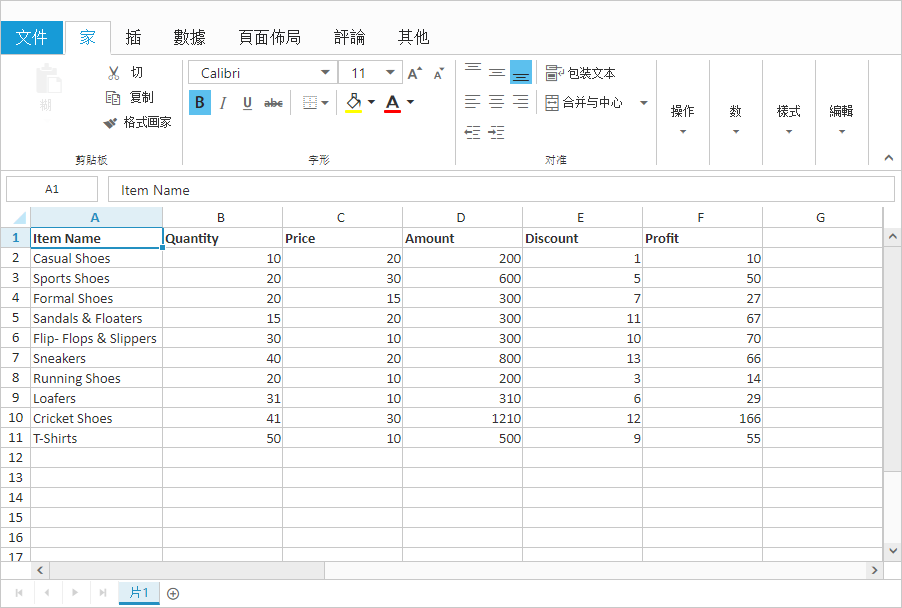Toggle Bold formatting off
Image resolution: width=902 pixels, height=608 pixels.
pyautogui.click(x=199, y=102)
